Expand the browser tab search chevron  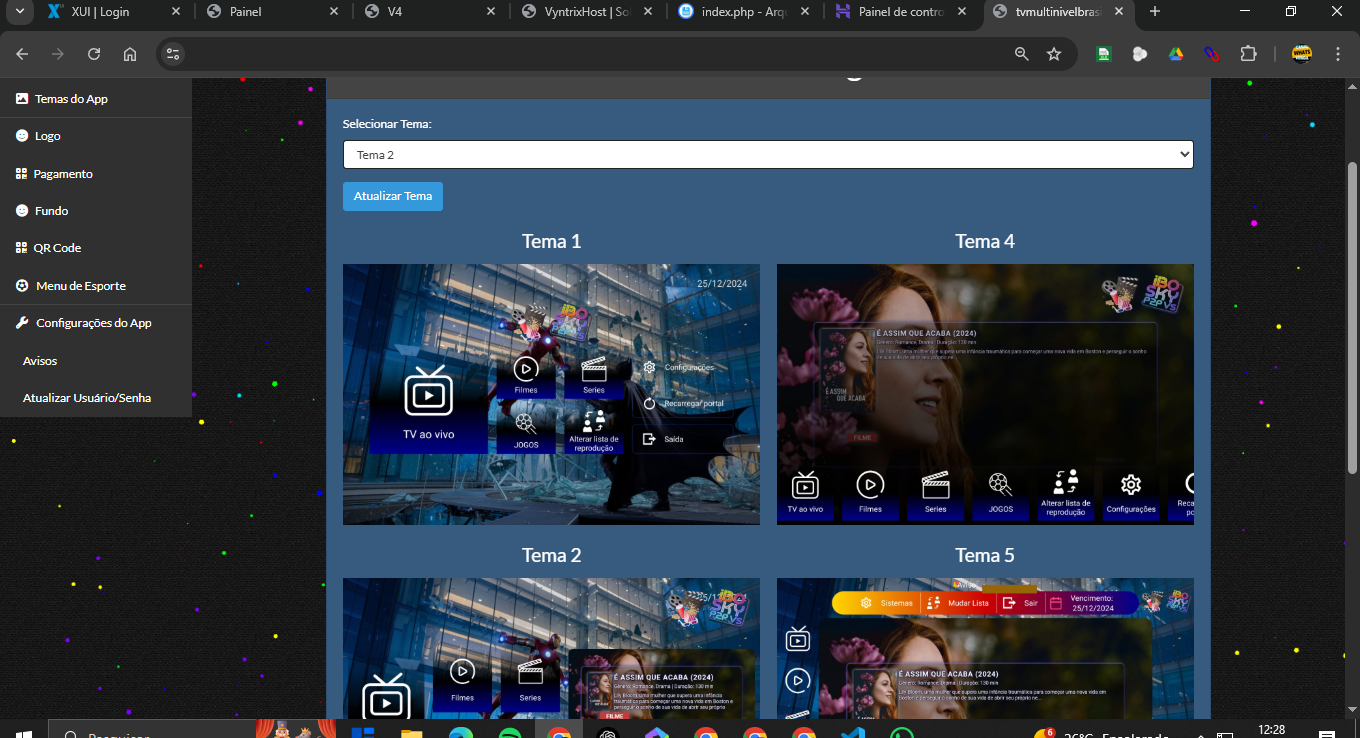(x=19, y=12)
